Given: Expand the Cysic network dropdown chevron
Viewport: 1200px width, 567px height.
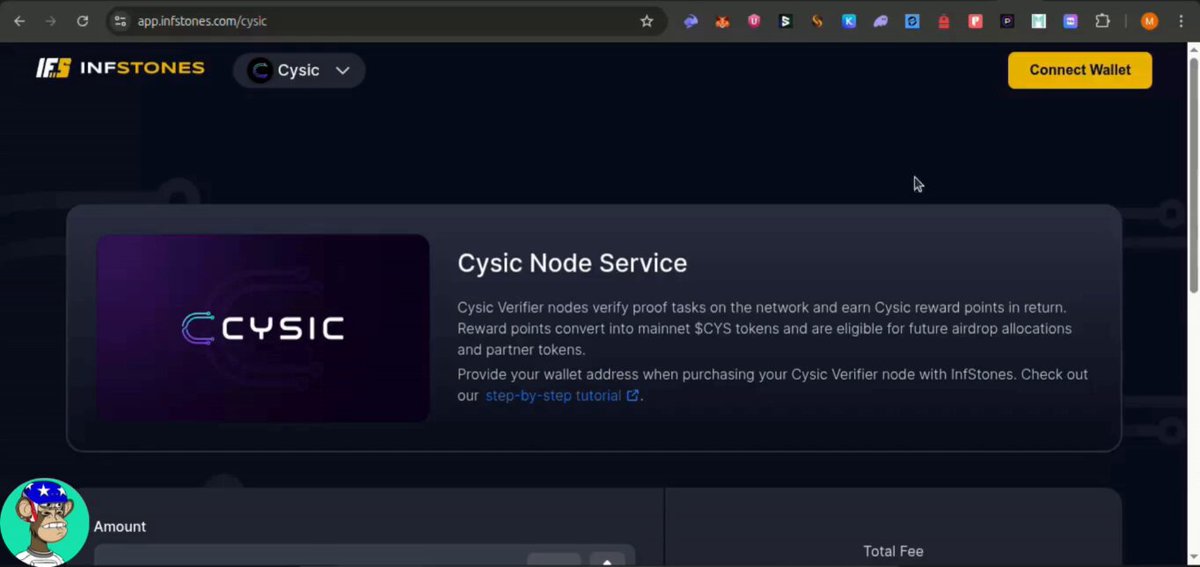Looking at the screenshot, I should pos(342,70).
